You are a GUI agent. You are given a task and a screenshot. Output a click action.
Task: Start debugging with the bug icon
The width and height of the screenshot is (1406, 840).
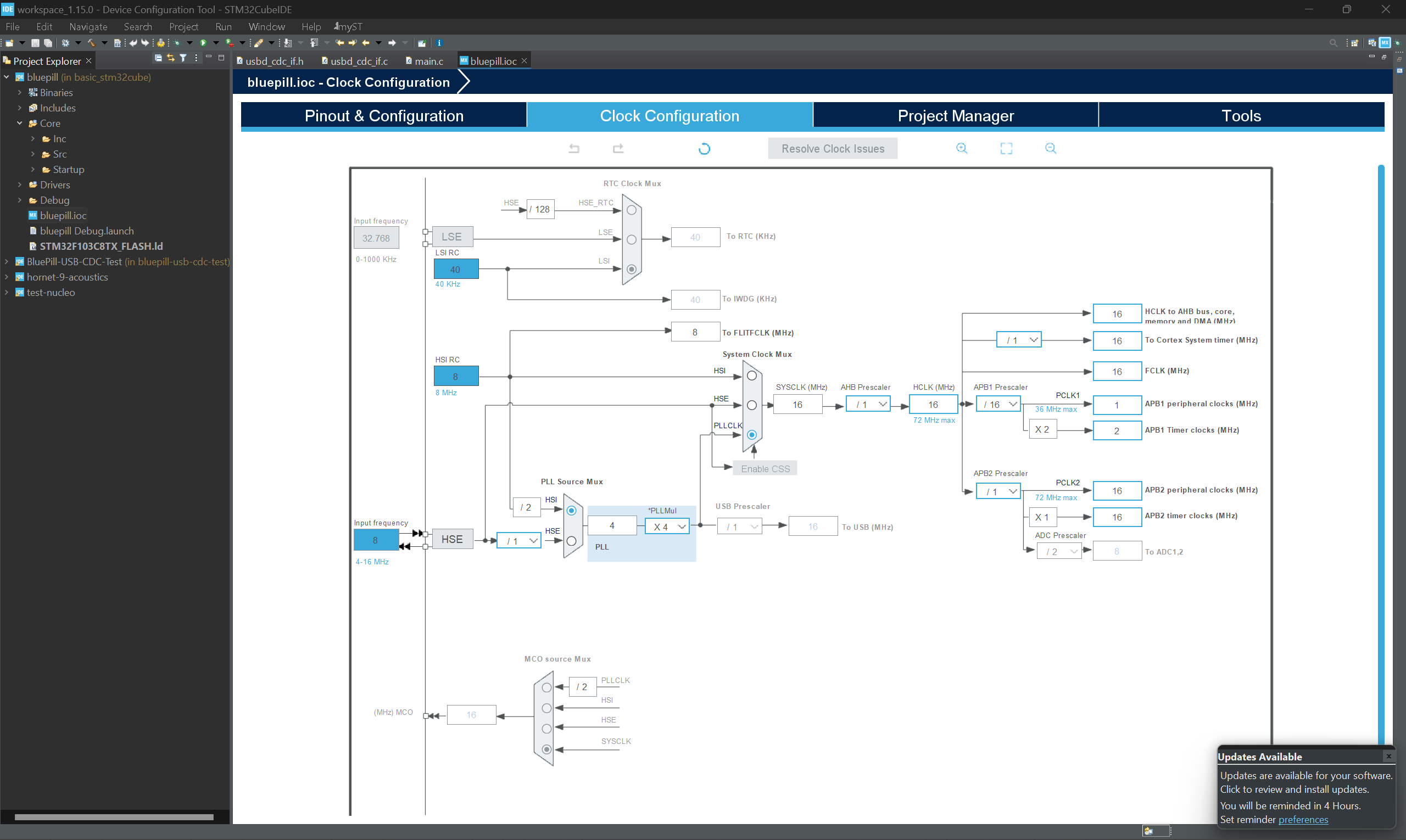177,43
